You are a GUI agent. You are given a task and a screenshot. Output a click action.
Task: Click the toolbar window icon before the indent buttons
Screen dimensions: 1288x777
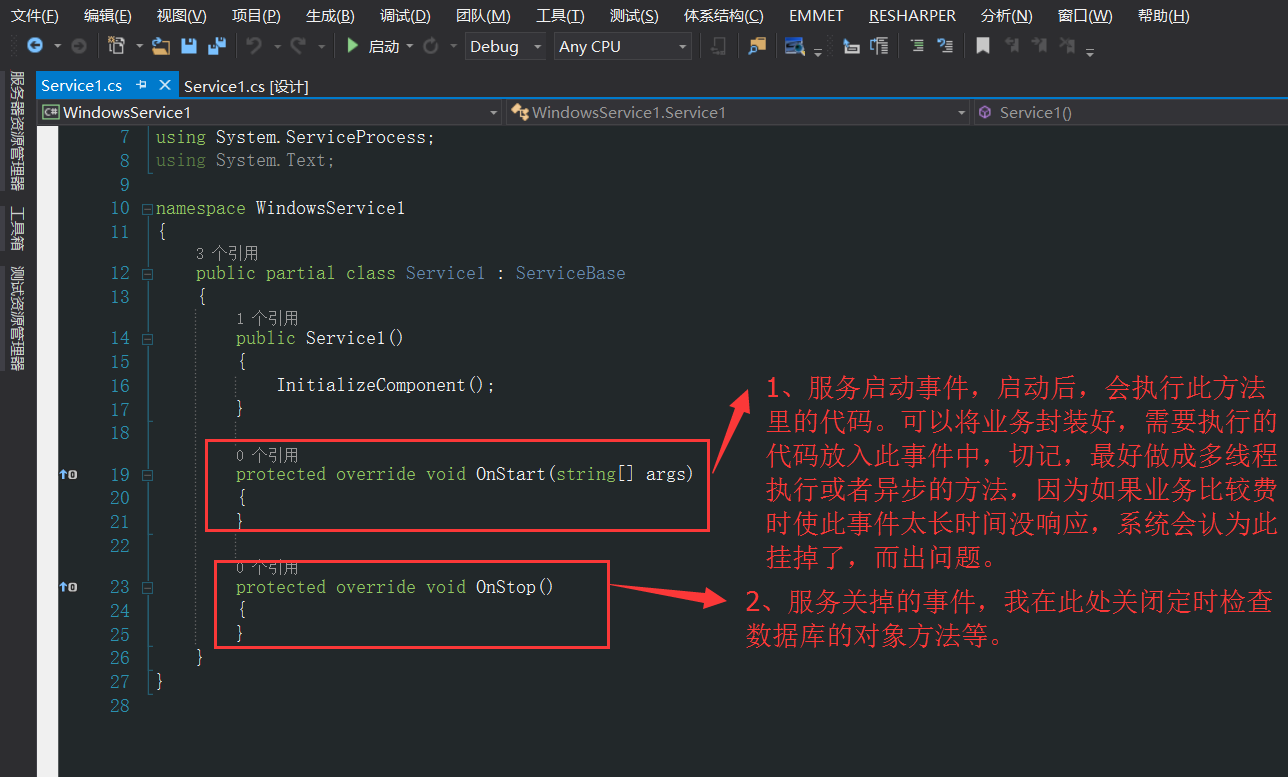pos(795,46)
